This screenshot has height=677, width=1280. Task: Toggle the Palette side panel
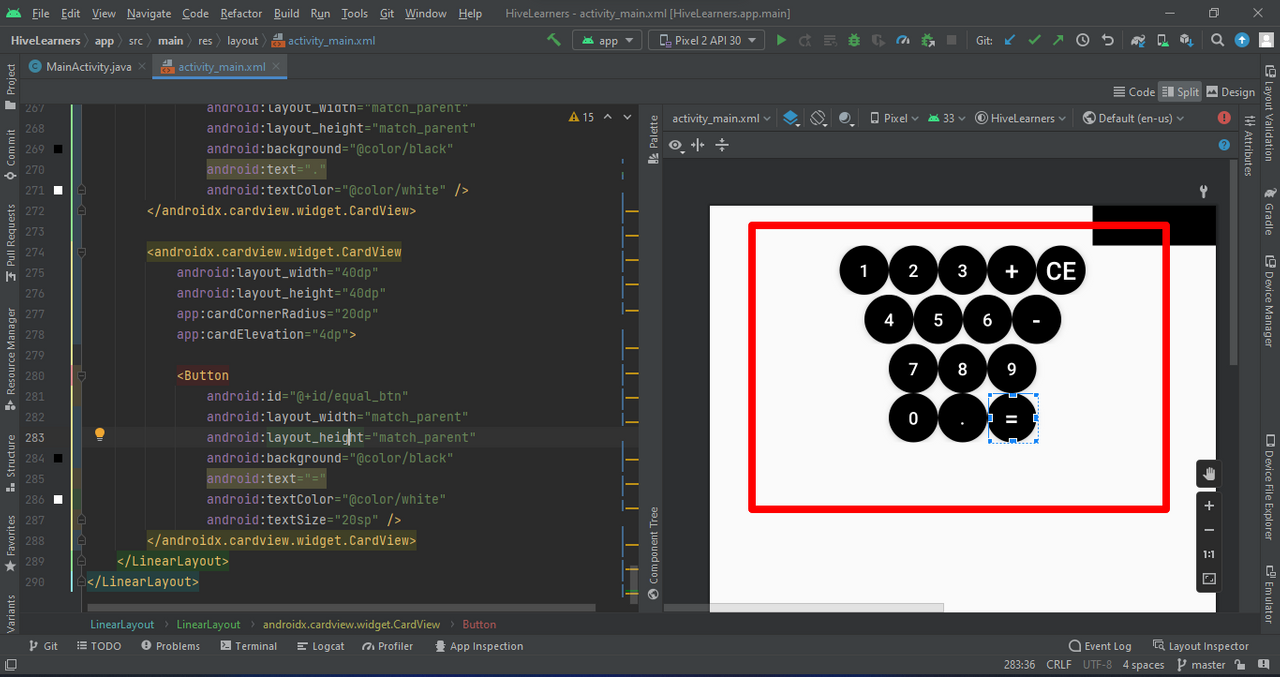654,139
